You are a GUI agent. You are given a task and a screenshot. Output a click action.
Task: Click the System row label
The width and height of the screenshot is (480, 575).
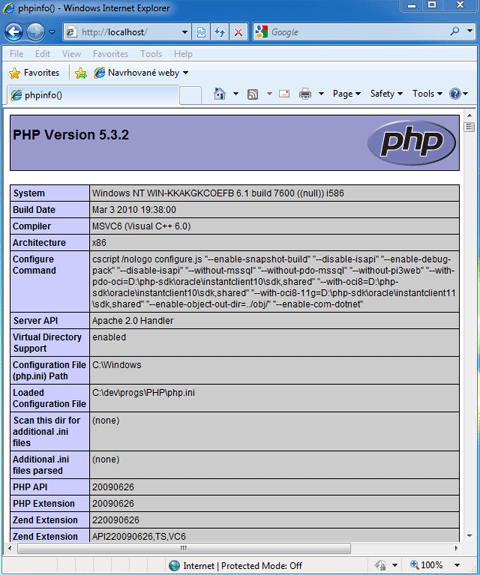pos(29,193)
